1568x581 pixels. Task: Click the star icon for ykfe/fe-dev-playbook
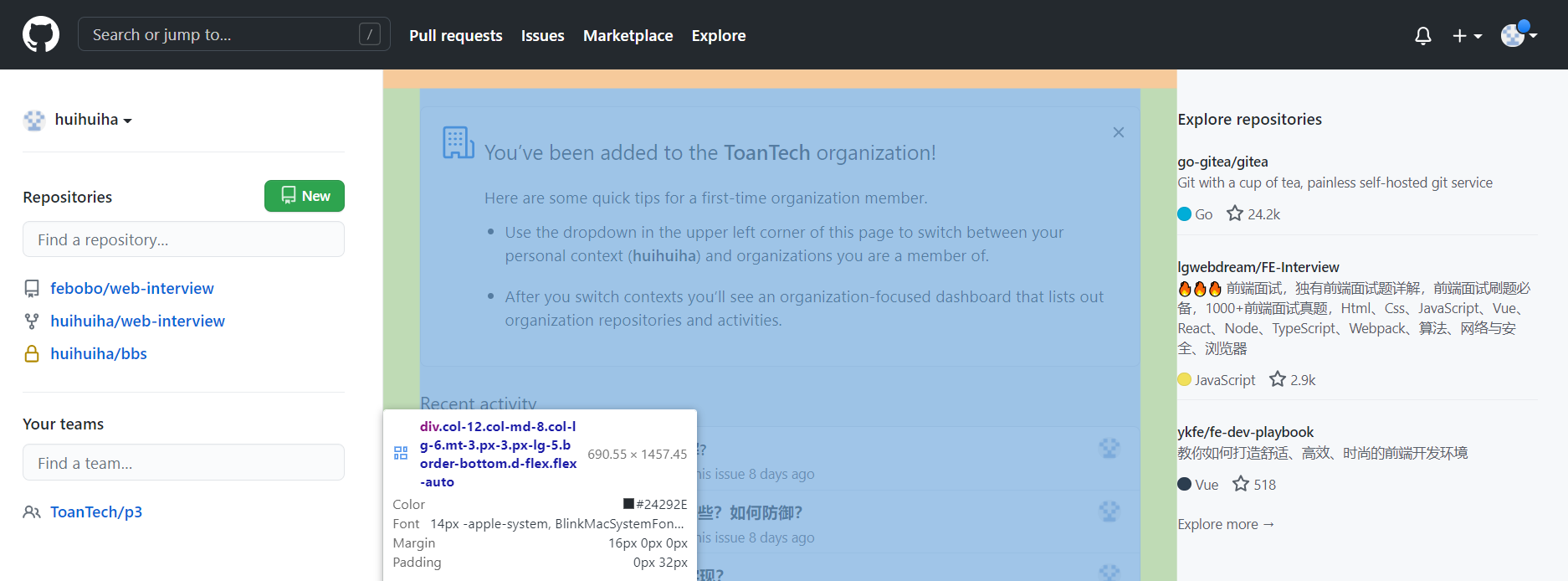1240,484
